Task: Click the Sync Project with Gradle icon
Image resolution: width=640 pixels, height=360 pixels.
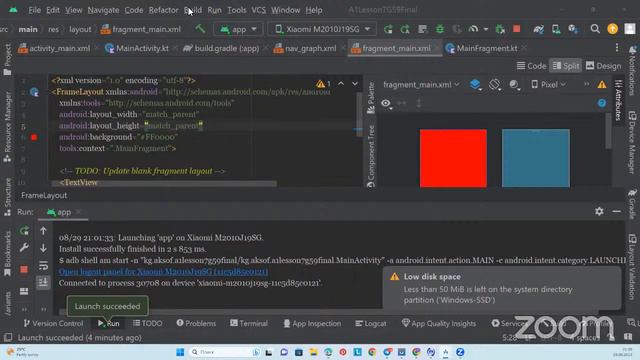Action: pos(538,29)
